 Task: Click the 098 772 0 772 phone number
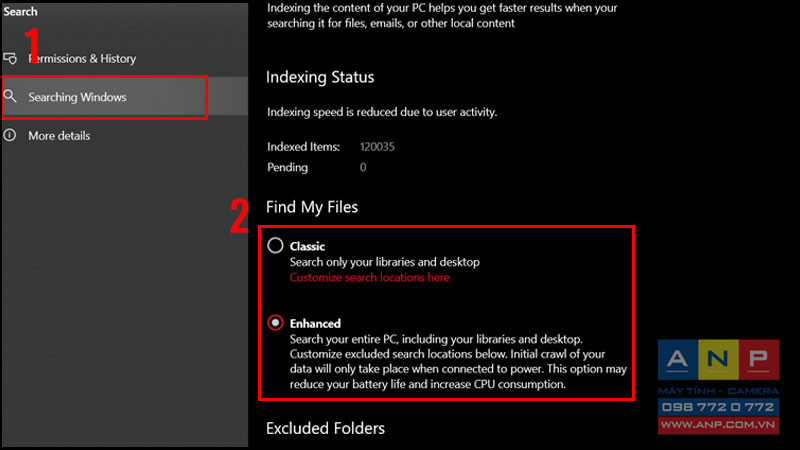(x=718, y=407)
